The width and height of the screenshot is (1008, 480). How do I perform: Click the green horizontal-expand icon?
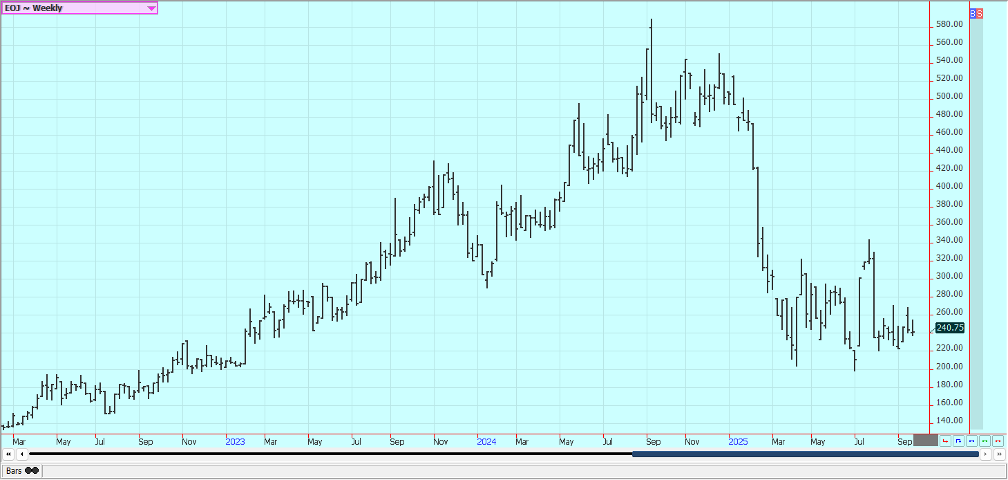click(984, 440)
